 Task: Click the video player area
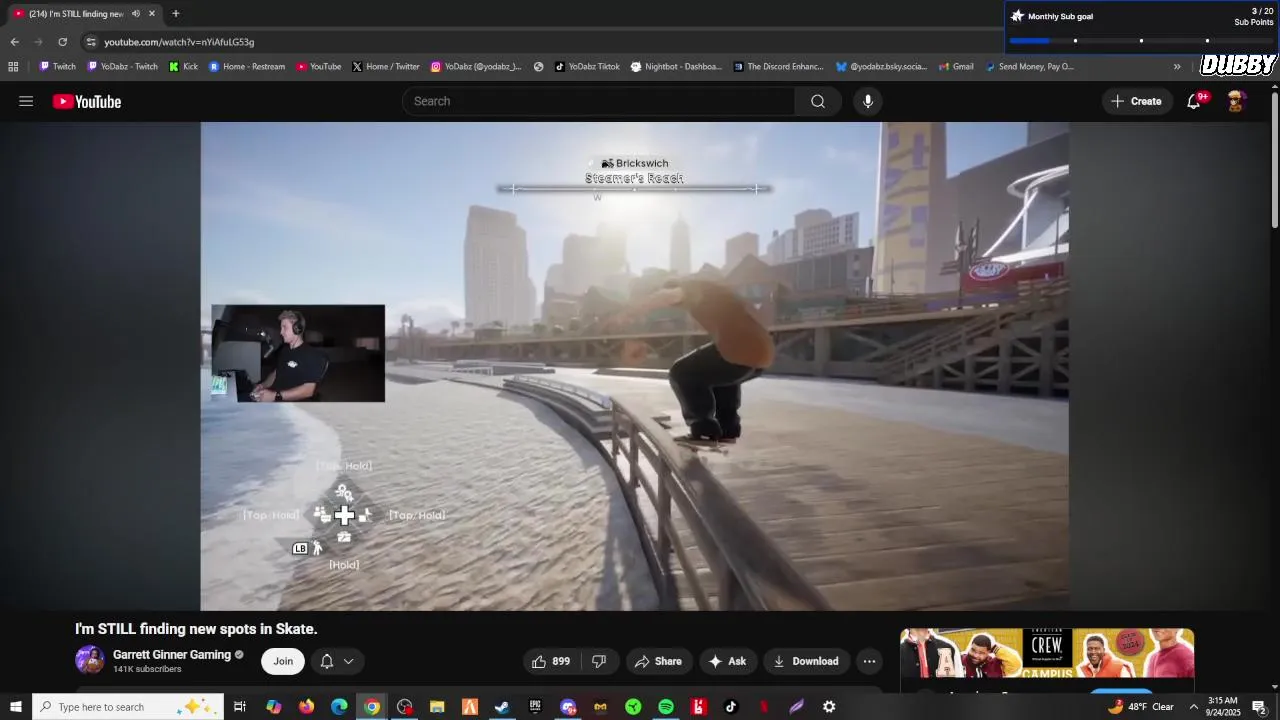point(634,366)
